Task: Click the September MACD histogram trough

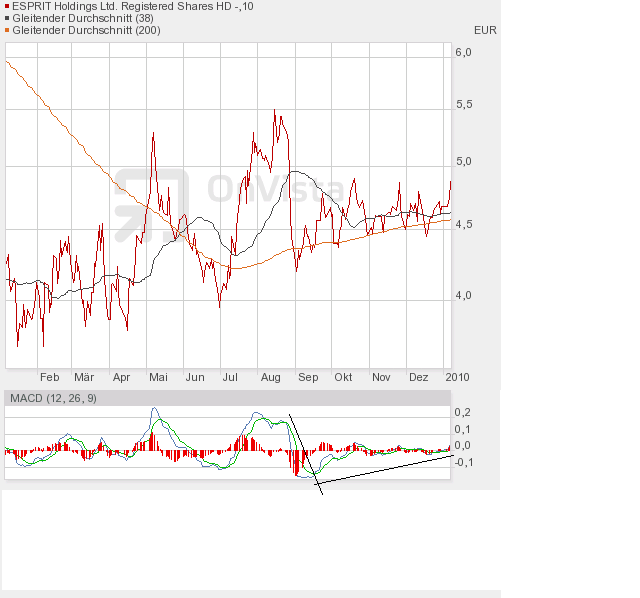Action: (296, 463)
